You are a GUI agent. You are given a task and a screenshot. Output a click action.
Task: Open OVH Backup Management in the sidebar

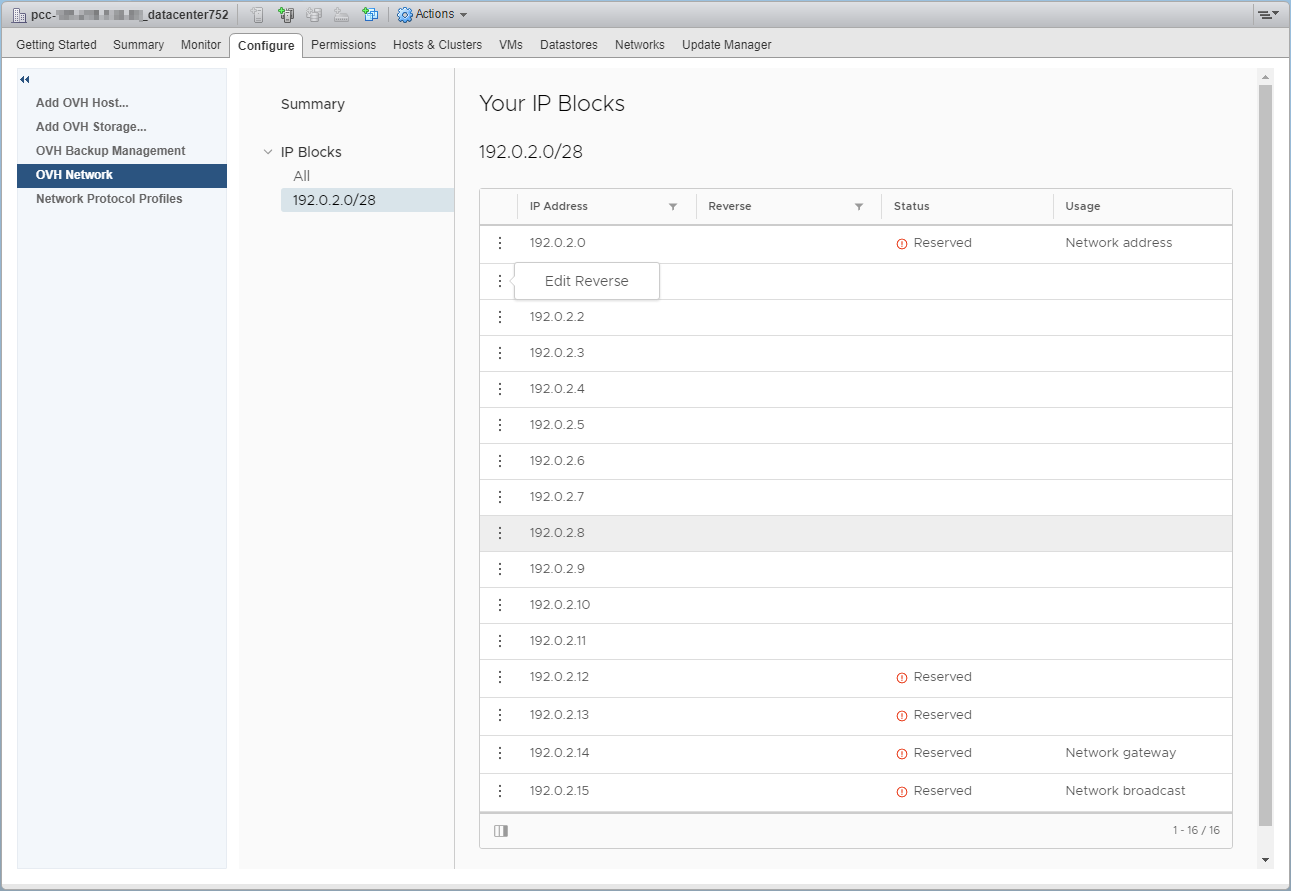[110, 151]
